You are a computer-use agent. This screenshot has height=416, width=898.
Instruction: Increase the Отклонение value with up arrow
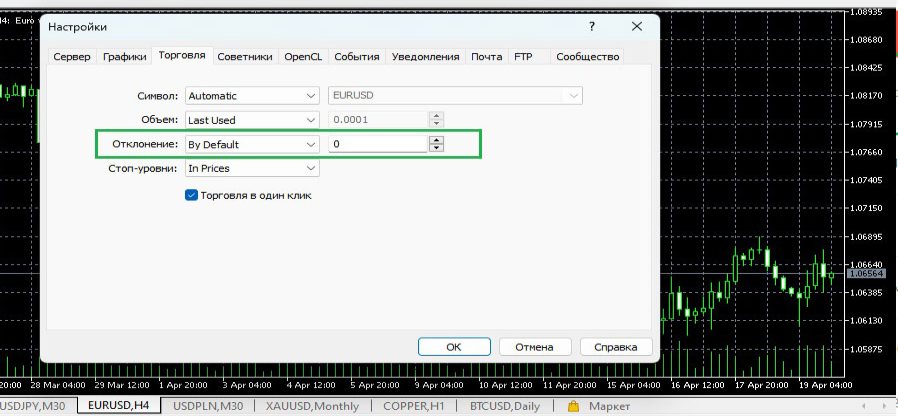(436, 140)
